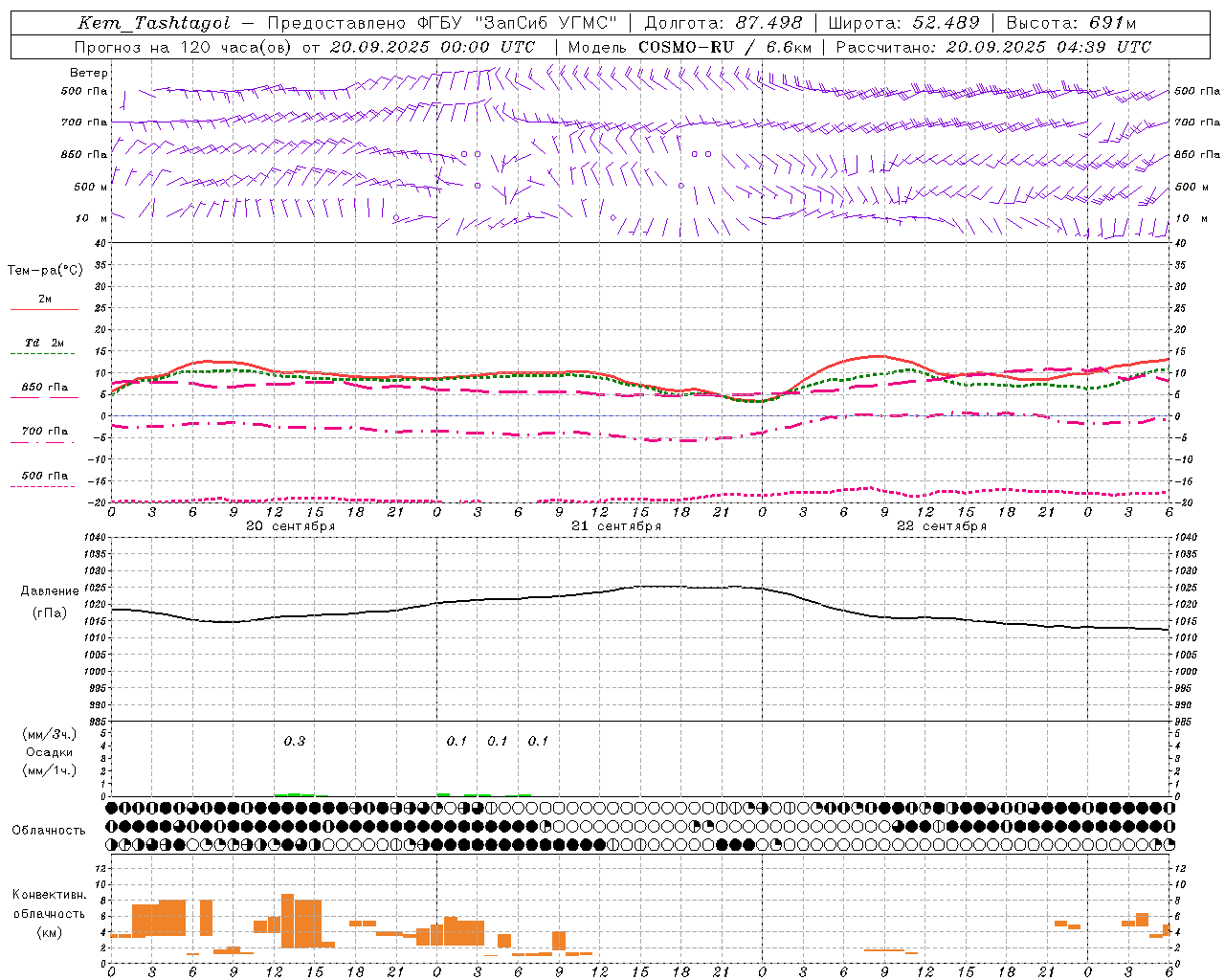Click the 'Тем-ра(°C)' temperature panel label

coord(45,271)
